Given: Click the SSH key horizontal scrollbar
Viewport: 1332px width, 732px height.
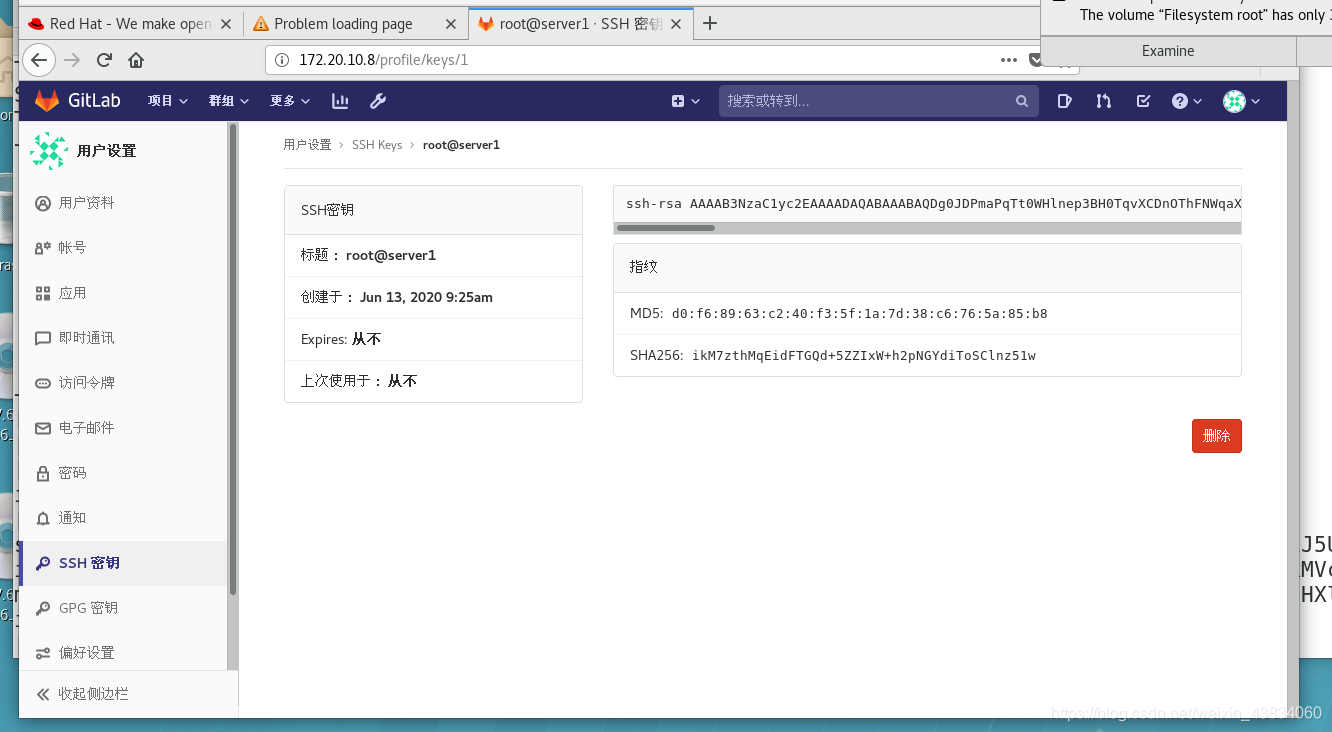Looking at the screenshot, I should pyautogui.click(x=665, y=228).
